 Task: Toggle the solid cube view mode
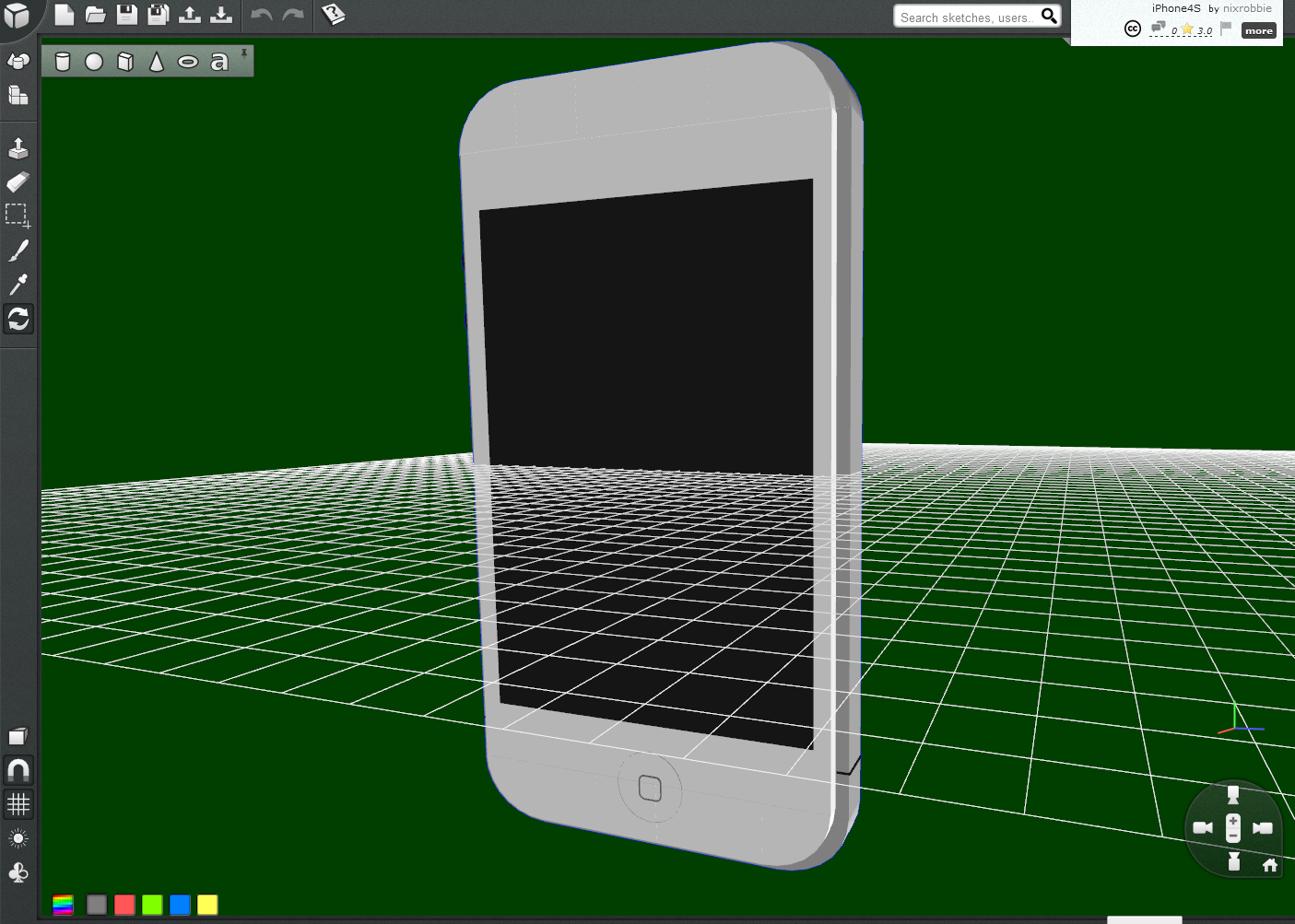point(18,736)
